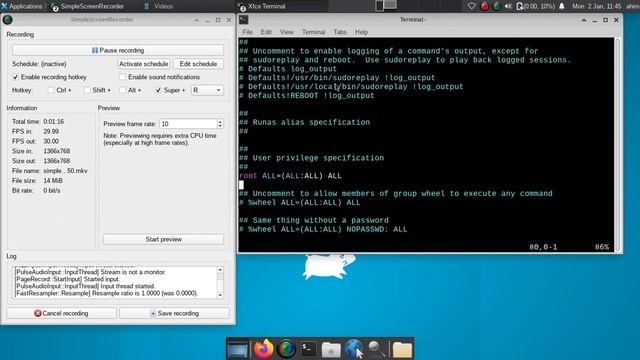Viewport: 640px width, 360px height.
Task: Click the File size value 14 MiB
Action: 53,180
